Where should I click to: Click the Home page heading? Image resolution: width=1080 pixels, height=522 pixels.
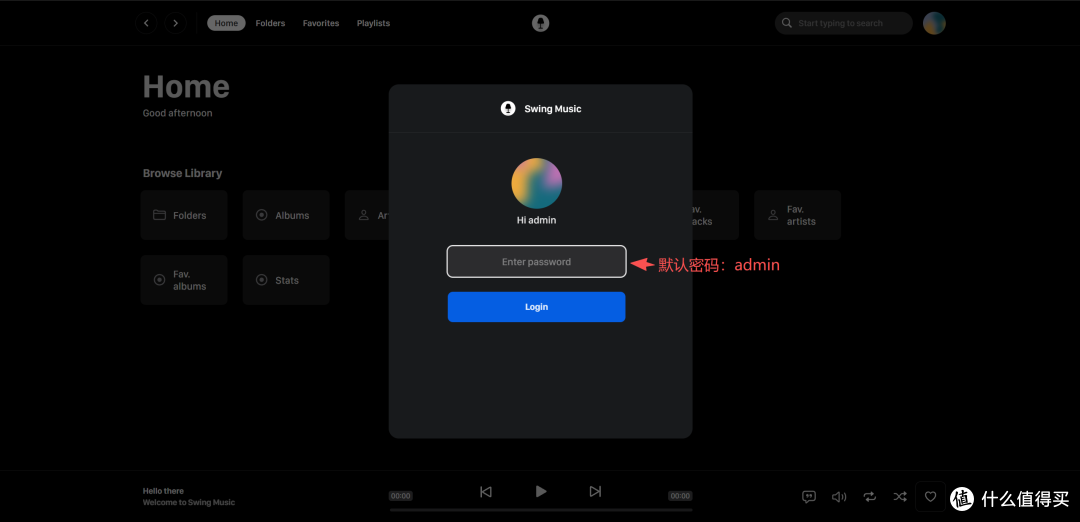click(186, 87)
